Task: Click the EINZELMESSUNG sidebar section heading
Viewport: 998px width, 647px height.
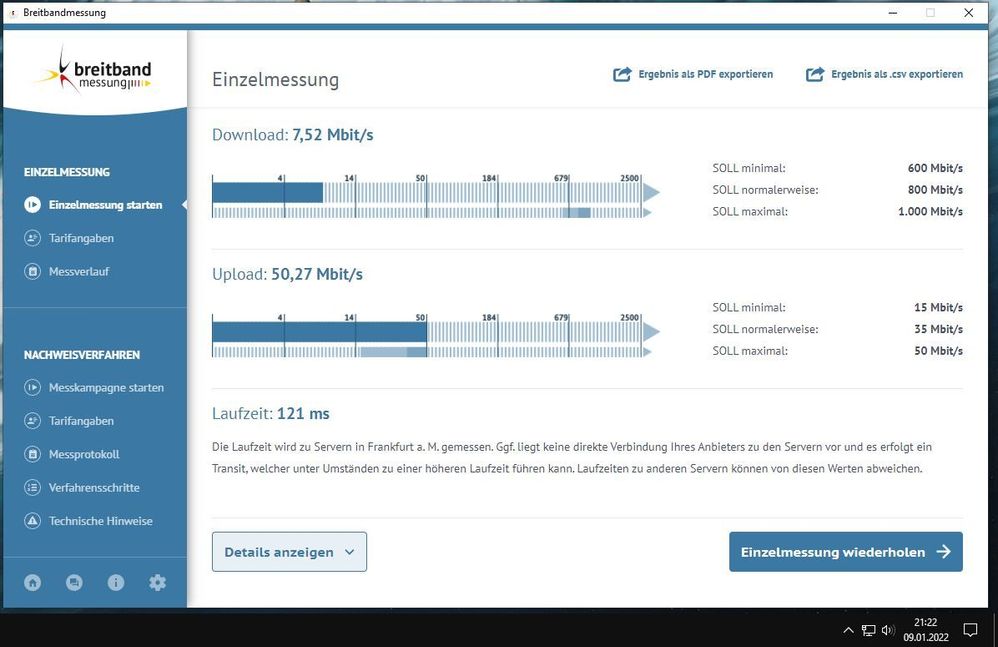Action: click(x=67, y=172)
